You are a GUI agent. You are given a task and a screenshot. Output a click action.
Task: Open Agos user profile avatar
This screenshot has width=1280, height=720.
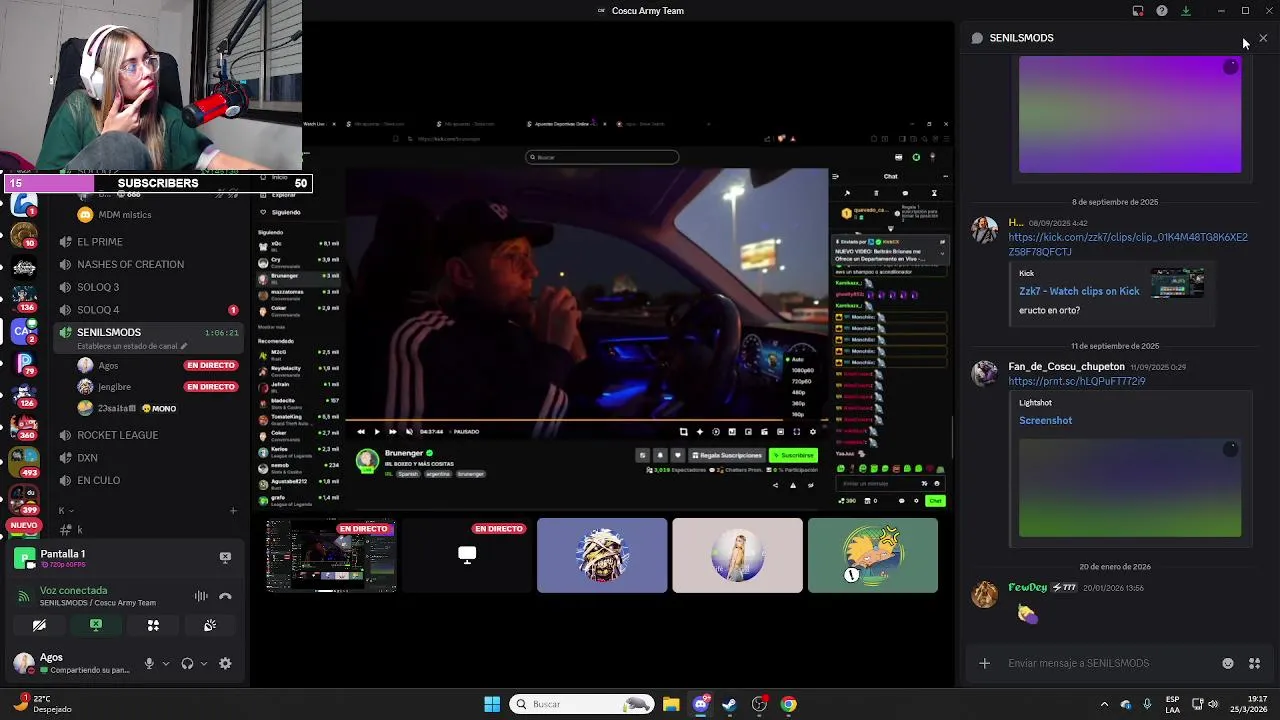click(23, 662)
